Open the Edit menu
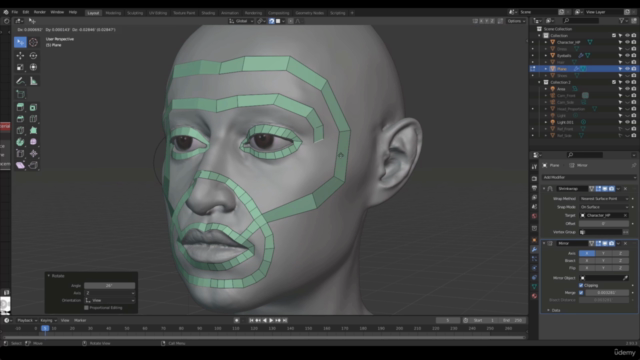 26,12
